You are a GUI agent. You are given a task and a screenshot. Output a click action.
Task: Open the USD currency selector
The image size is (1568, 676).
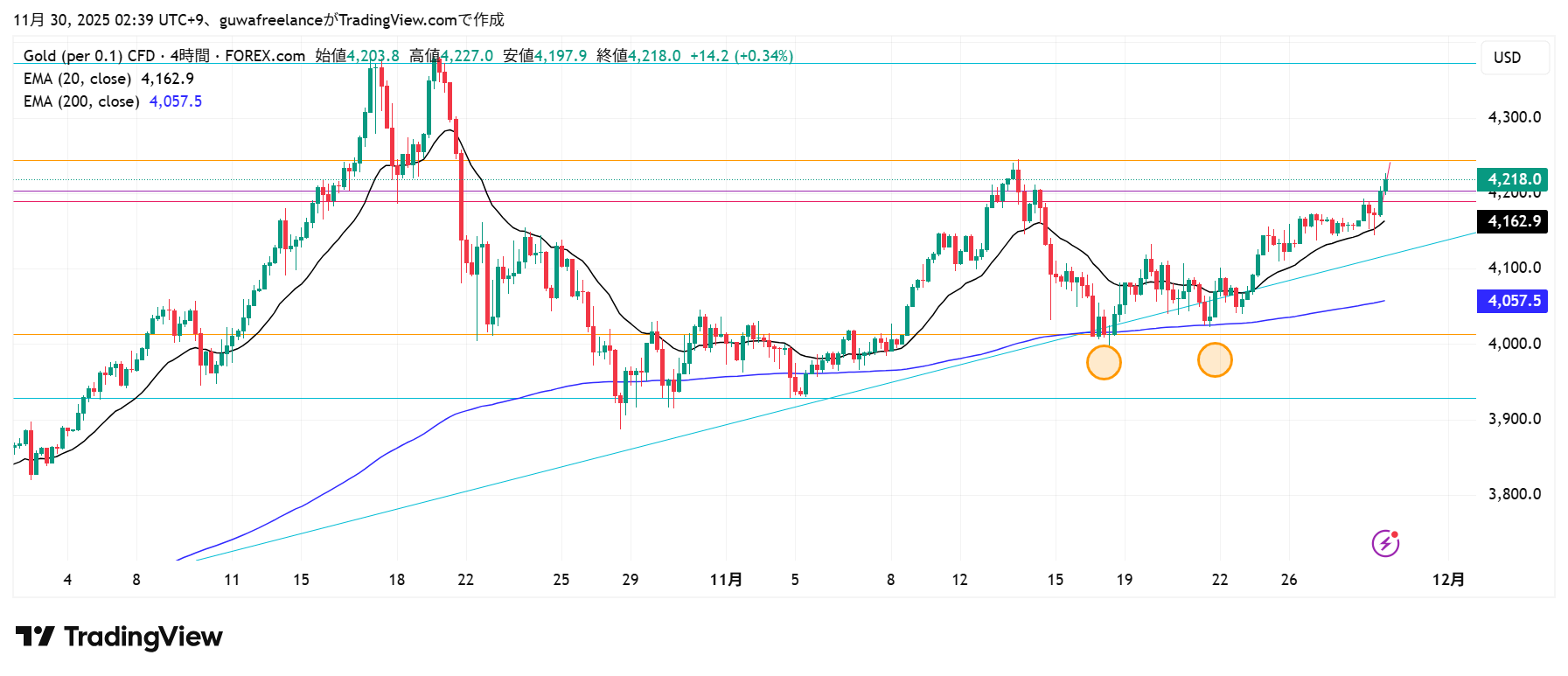(x=1507, y=58)
